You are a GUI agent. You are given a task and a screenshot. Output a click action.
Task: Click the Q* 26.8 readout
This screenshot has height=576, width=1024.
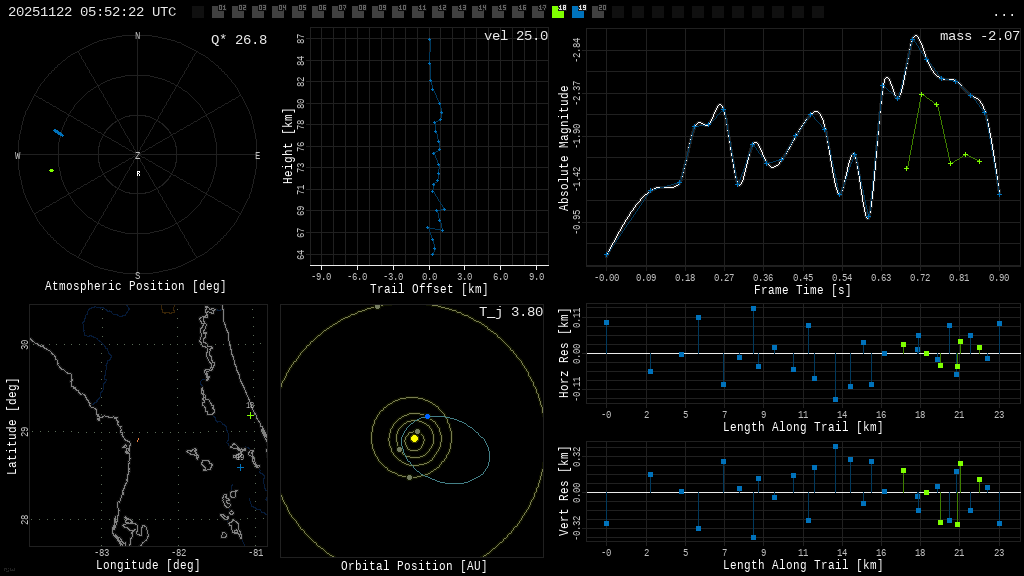(x=238, y=40)
